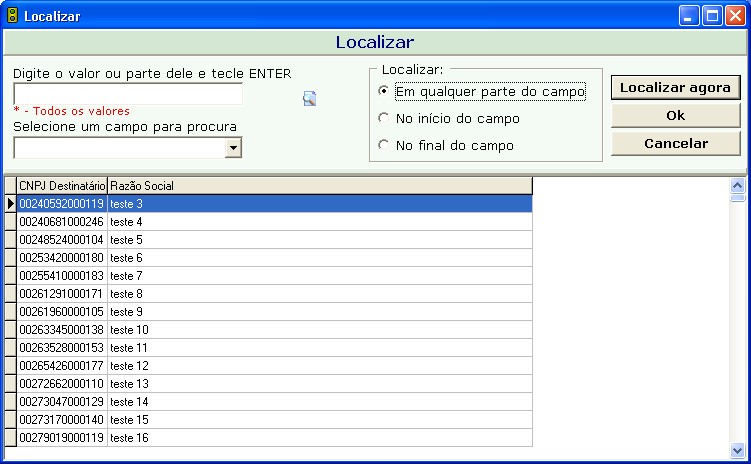Click the 'Razão Social' column header
This screenshot has height=464, width=751.
(319, 186)
